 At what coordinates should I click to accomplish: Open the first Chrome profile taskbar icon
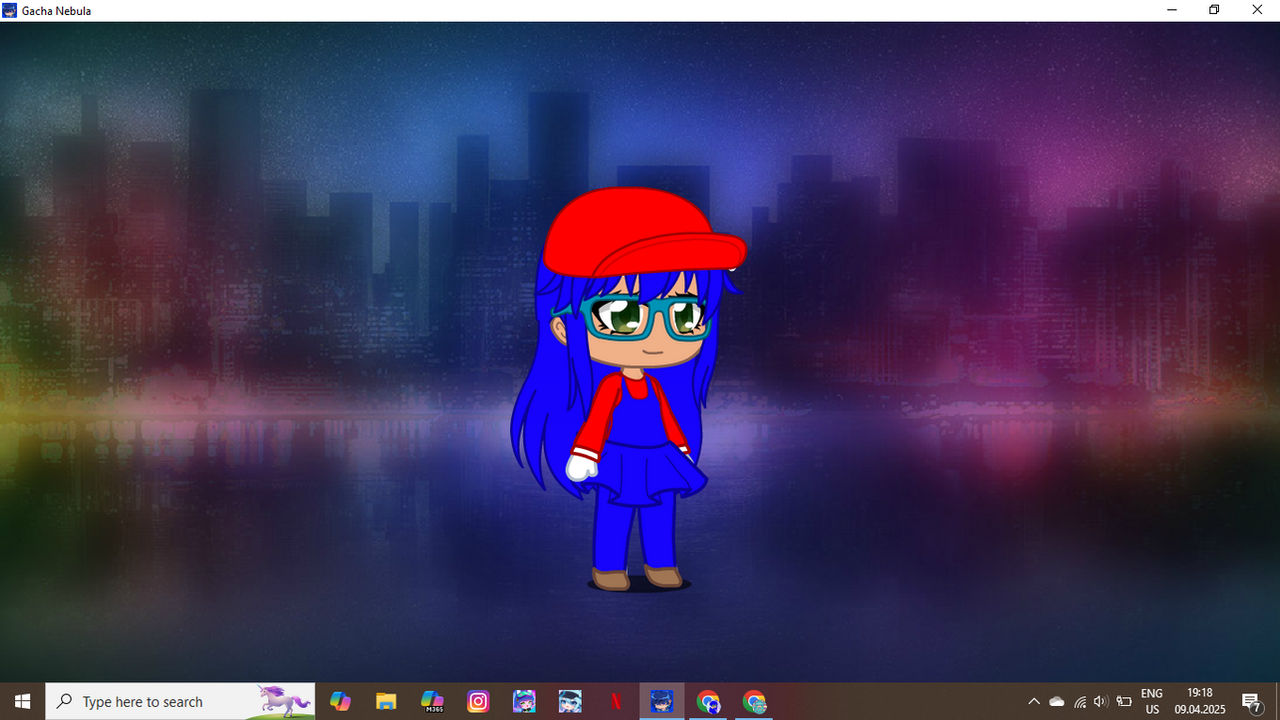[x=708, y=702]
